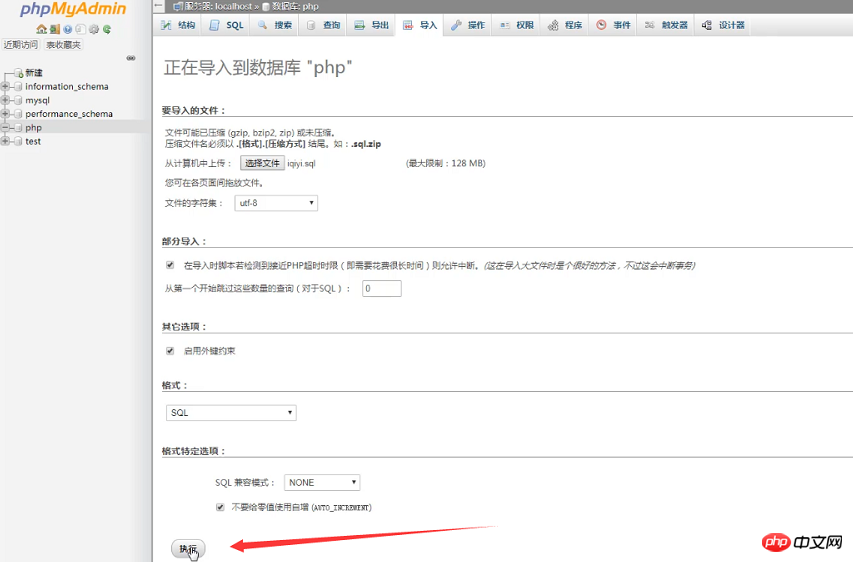Open the 操作 (Operations) tab

pos(468,25)
